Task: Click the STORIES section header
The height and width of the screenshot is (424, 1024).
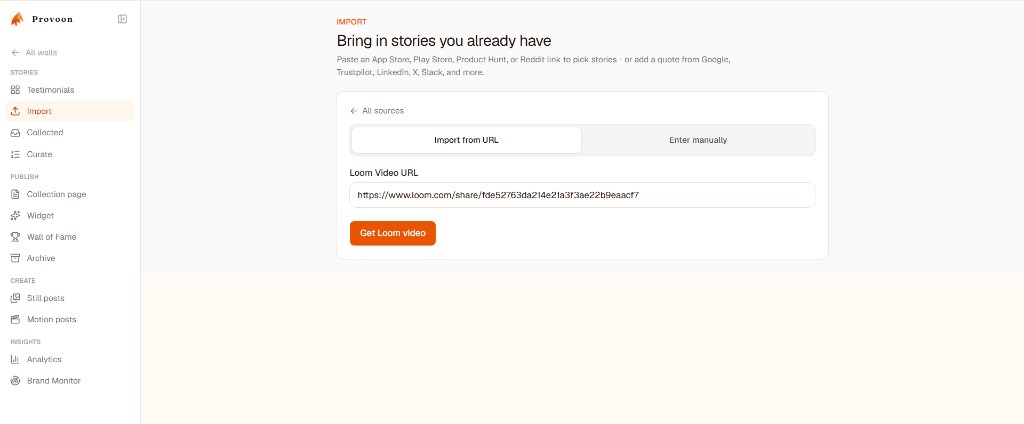Action: pyautogui.click(x=24, y=73)
